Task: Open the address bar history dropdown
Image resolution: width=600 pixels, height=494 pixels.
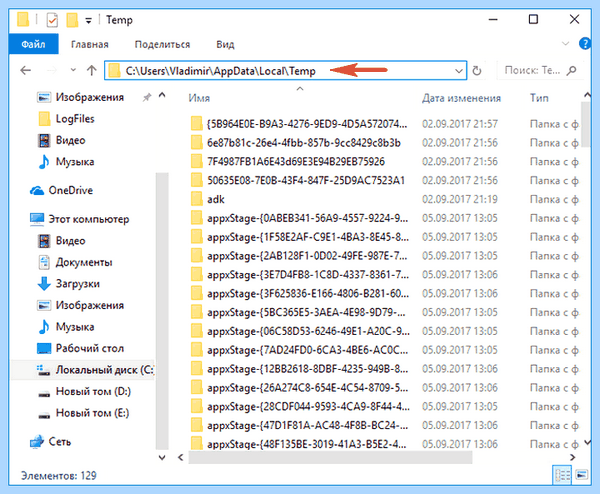Action: click(458, 71)
